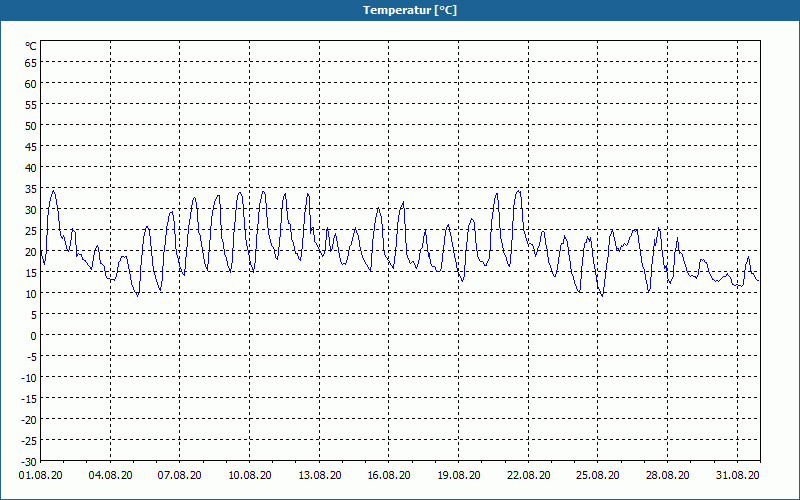Select the 0 value on the y-axis
The width and height of the screenshot is (800, 500).
(34, 336)
